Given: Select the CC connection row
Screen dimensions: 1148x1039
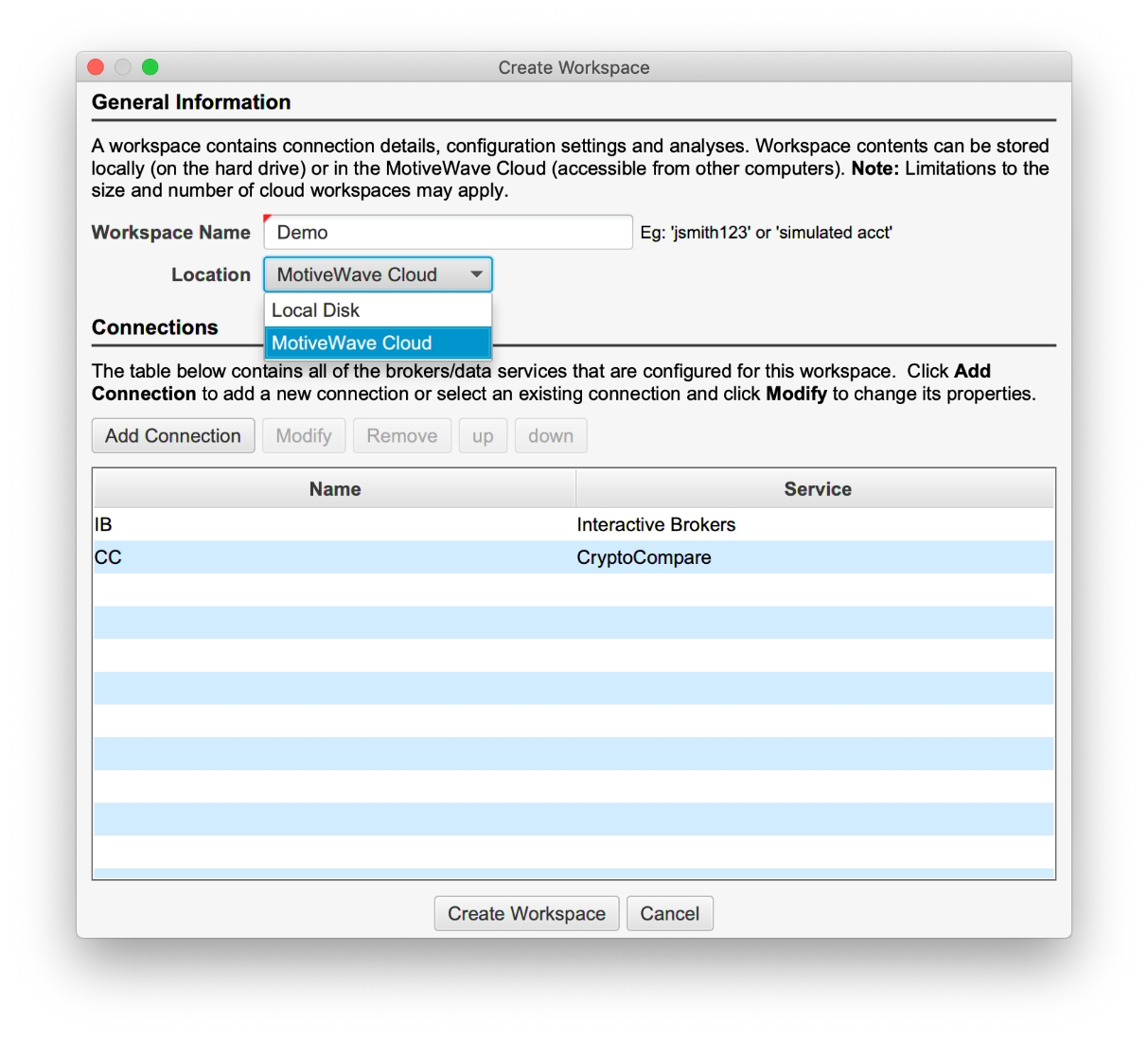Looking at the screenshot, I should pyautogui.click(x=574, y=558).
